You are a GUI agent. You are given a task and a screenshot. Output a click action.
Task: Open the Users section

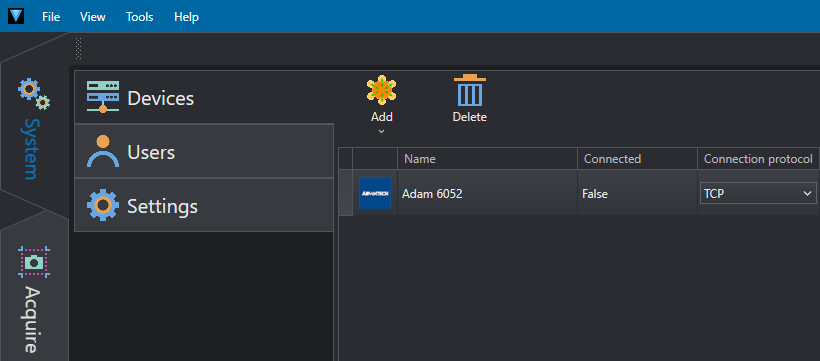pos(204,152)
